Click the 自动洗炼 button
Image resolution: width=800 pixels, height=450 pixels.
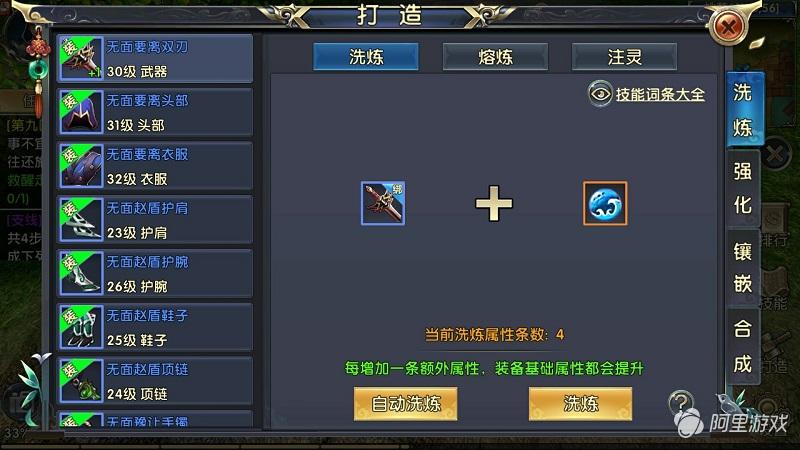pyautogui.click(x=406, y=404)
